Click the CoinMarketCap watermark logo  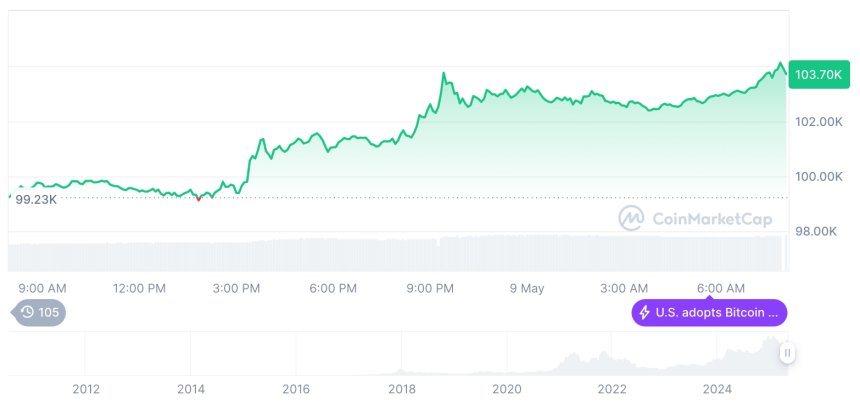pyautogui.click(x=631, y=217)
